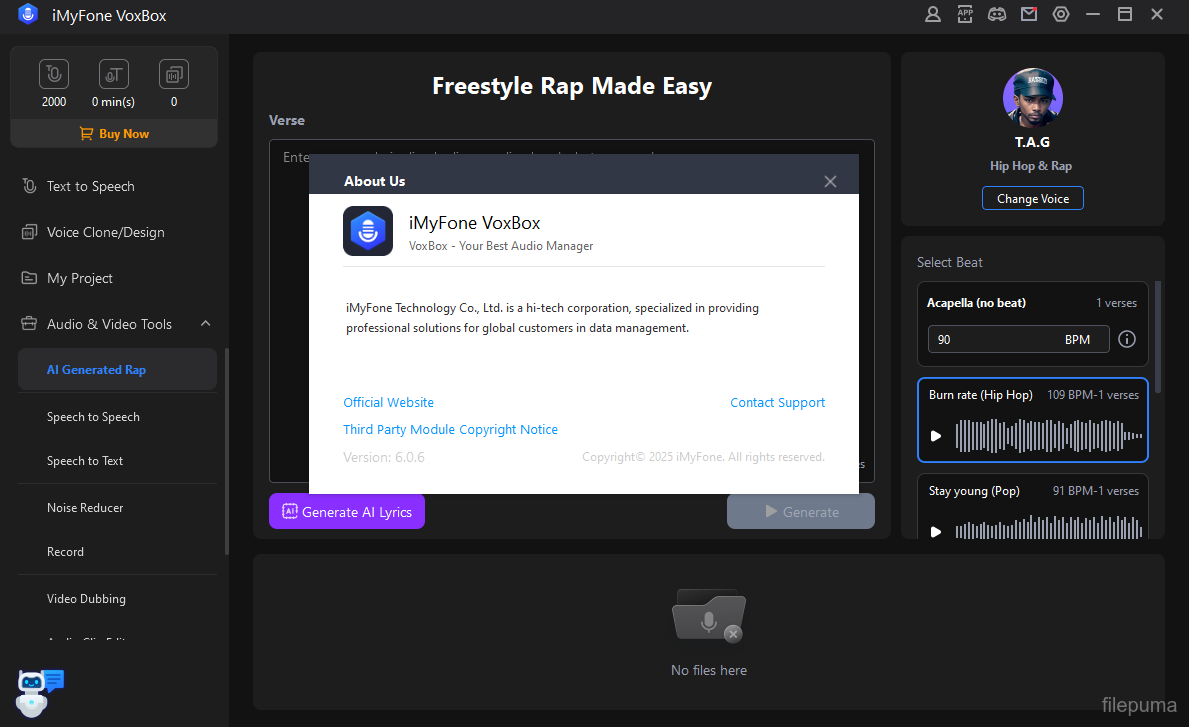Open settings hexagon icon in title bar
This screenshot has width=1189, height=727.
point(1061,14)
